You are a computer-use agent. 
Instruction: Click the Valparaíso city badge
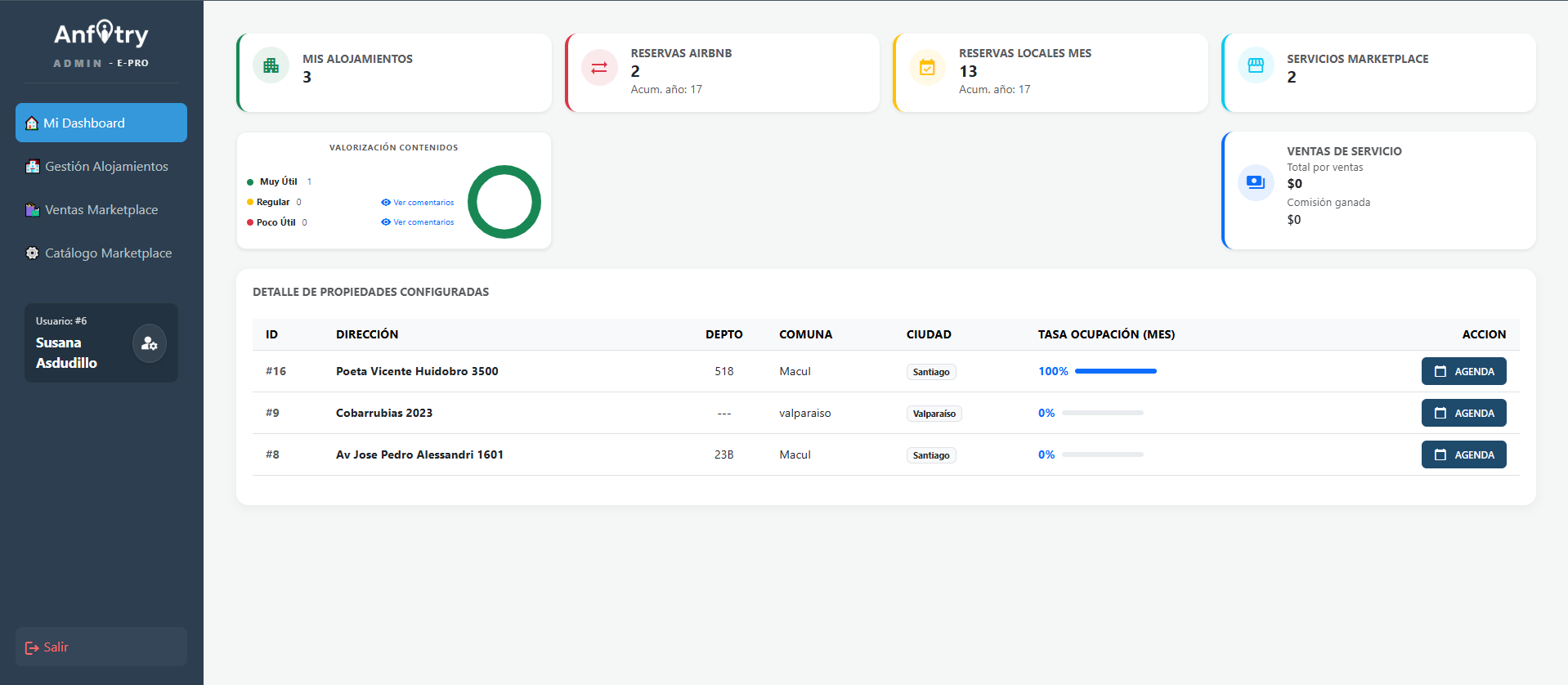934,414
